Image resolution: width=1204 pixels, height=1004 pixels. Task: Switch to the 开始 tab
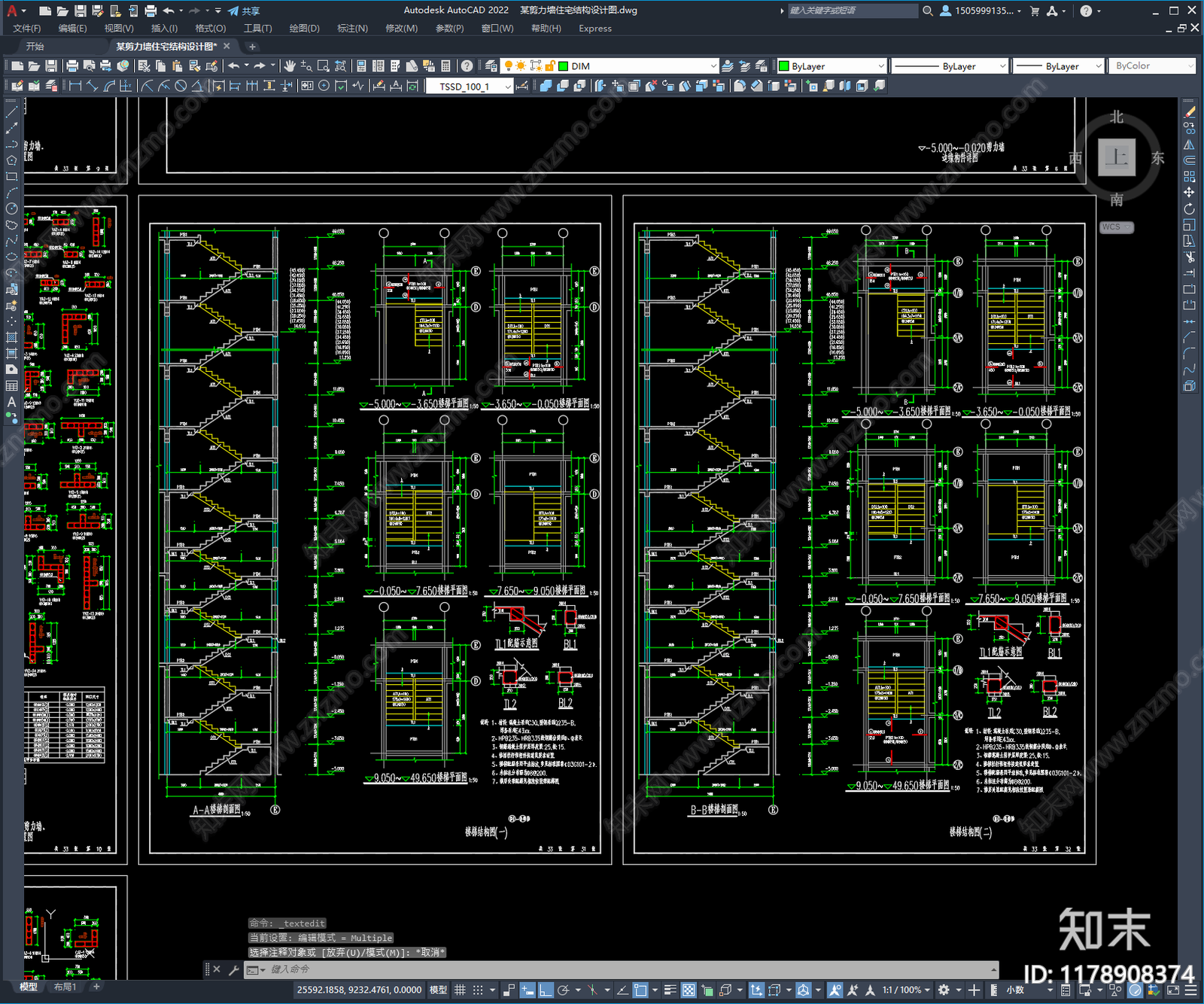click(35, 47)
